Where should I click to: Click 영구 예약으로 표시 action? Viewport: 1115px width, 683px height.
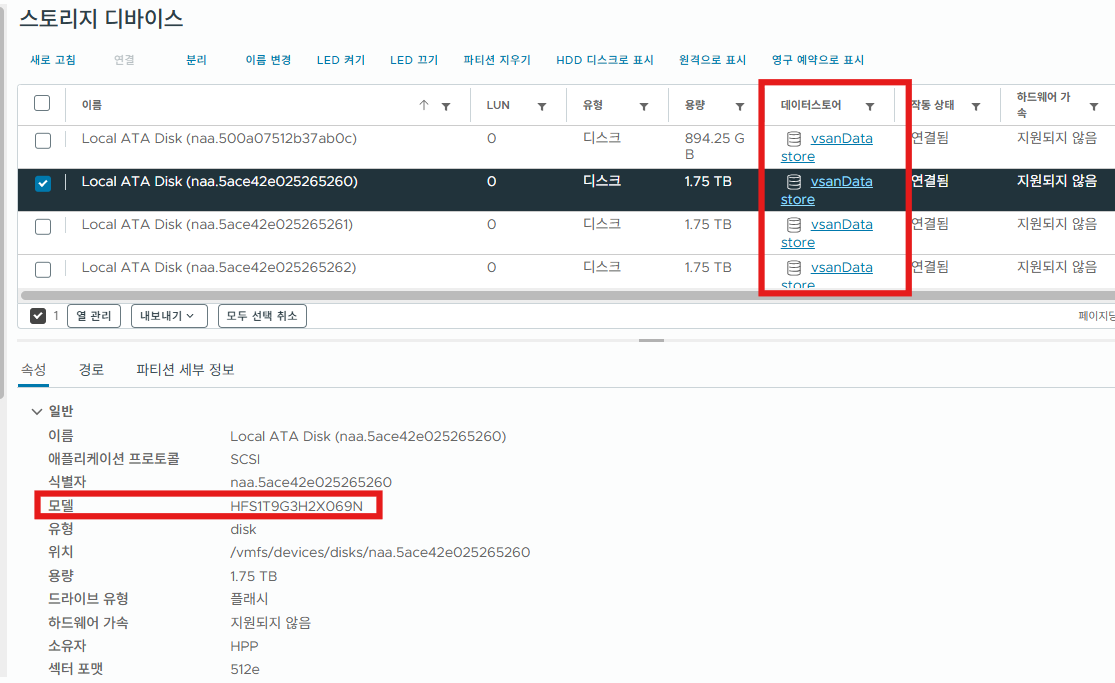[818, 60]
